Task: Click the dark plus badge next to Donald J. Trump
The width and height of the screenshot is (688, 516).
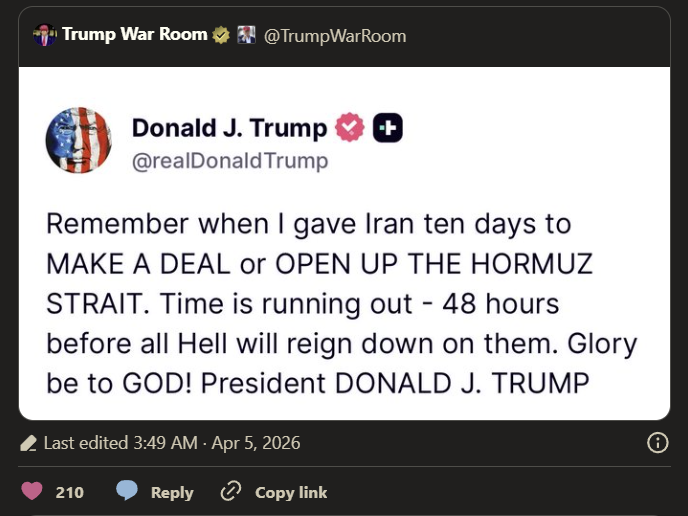Action: 388,128
